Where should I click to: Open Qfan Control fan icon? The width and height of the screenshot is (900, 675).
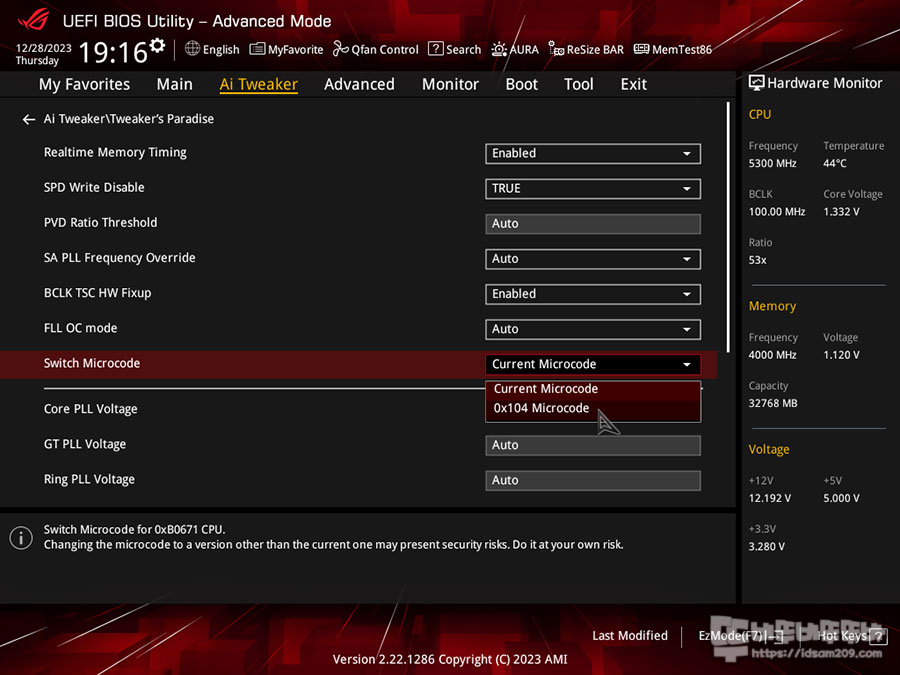[340, 49]
